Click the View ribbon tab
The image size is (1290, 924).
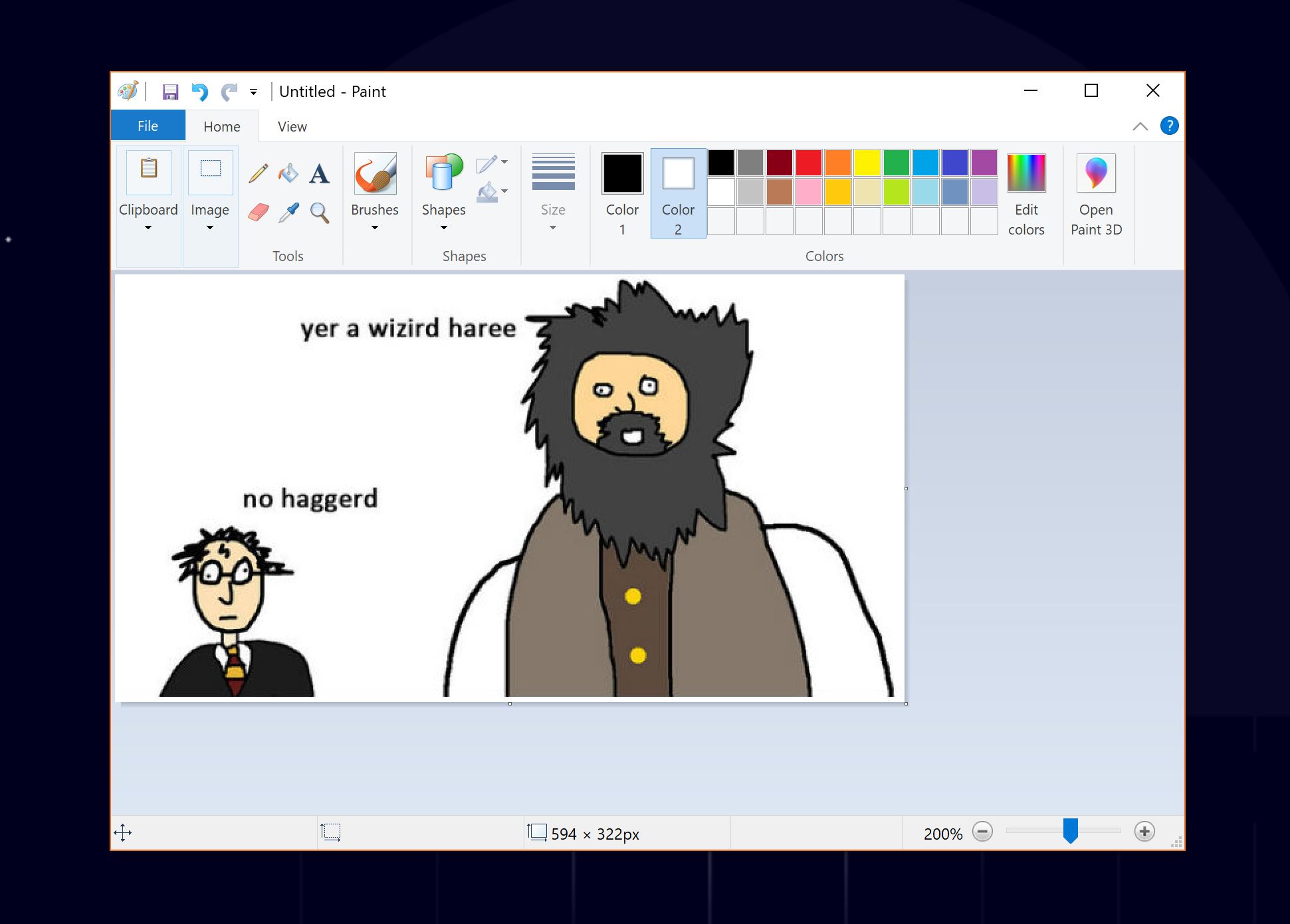point(291,126)
